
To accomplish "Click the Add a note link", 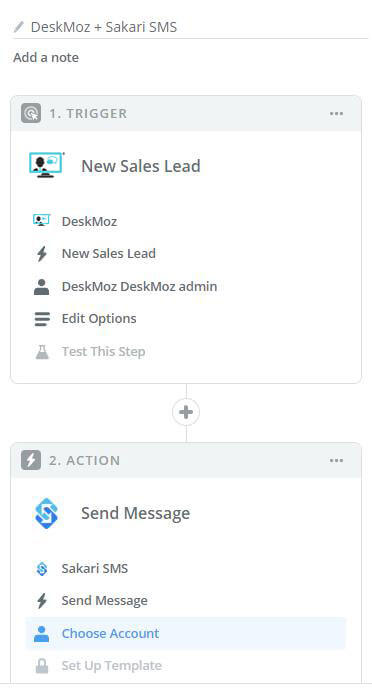I will (46, 58).
